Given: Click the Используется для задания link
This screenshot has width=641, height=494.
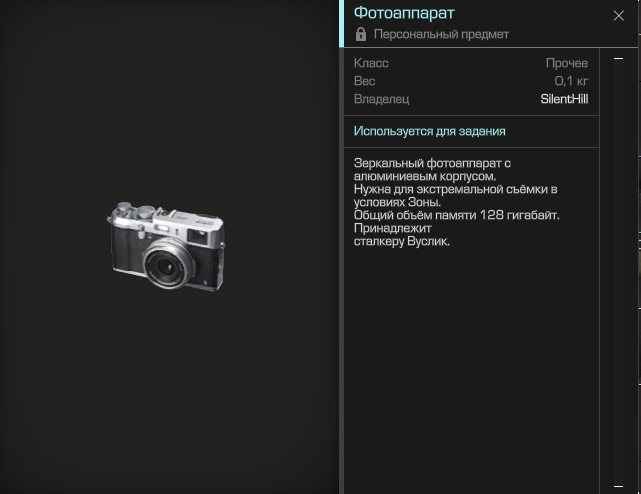Looking at the screenshot, I should pos(430,131).
